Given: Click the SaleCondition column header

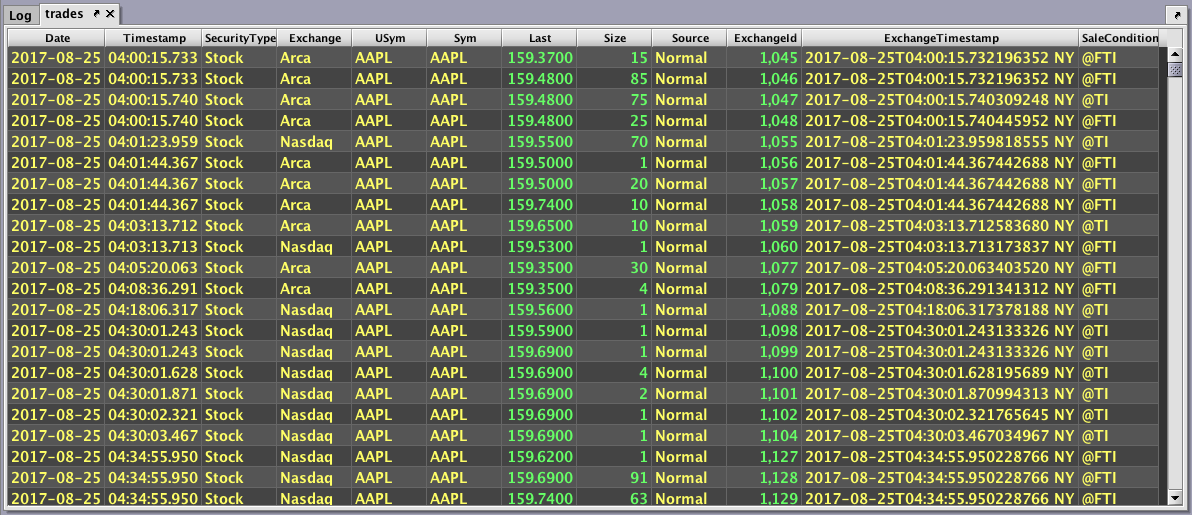Looking at the screenshot, I should tap(1119, 38).
